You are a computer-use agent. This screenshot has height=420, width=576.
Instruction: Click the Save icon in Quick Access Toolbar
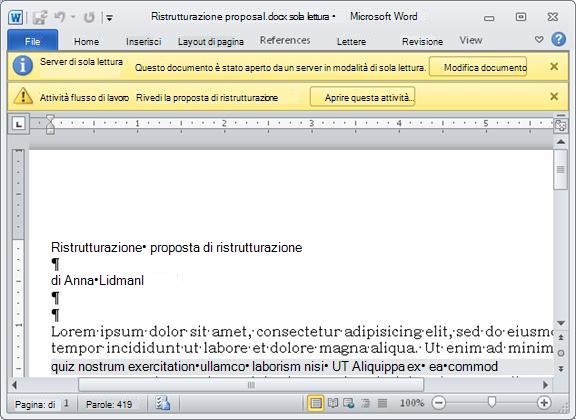(40, 17)
